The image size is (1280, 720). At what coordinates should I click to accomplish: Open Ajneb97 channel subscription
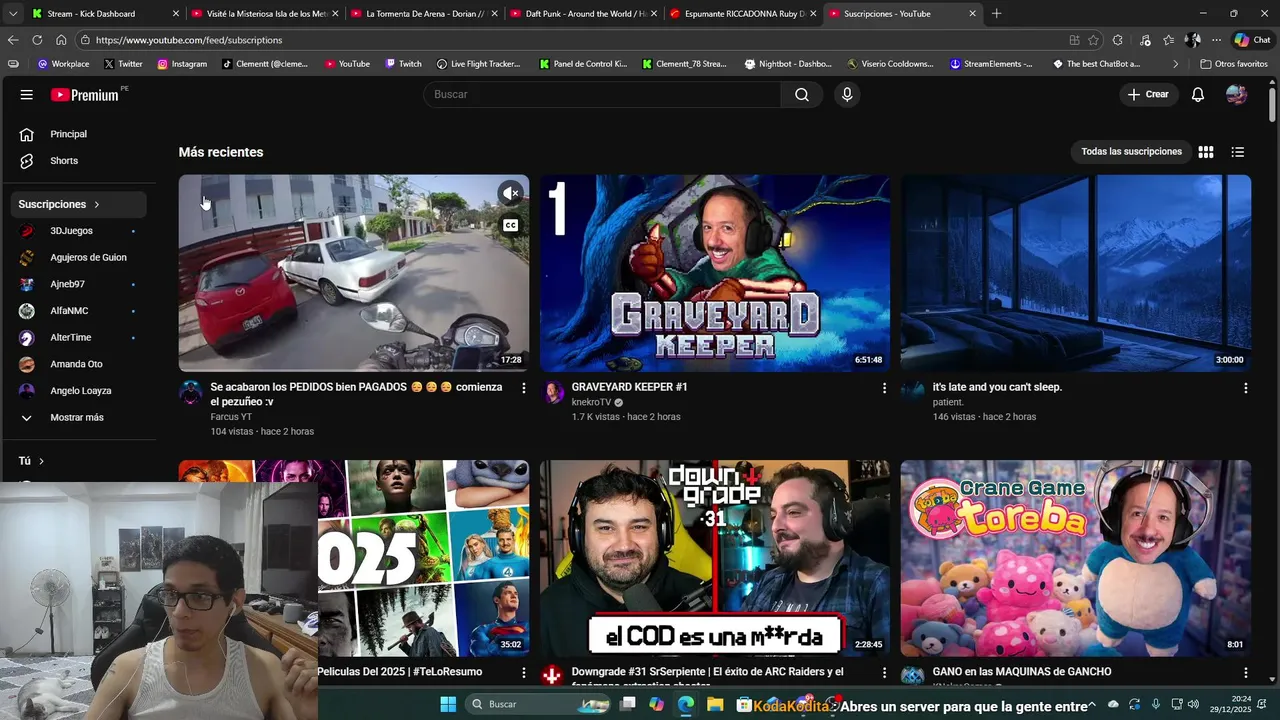78,284
